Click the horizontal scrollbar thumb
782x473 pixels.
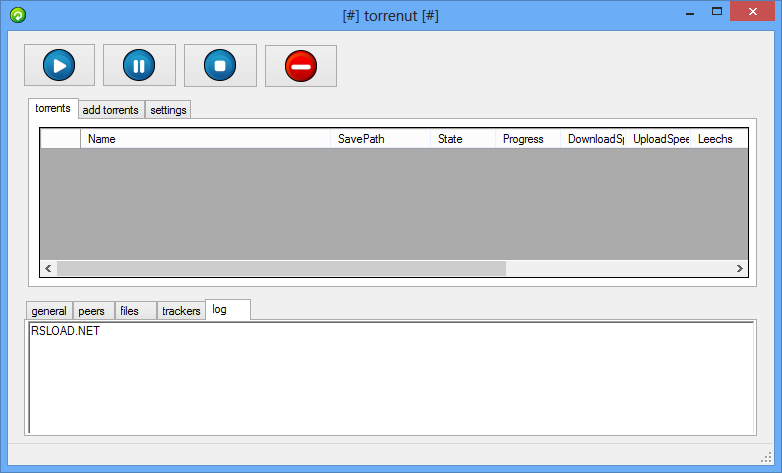[281, 268]
